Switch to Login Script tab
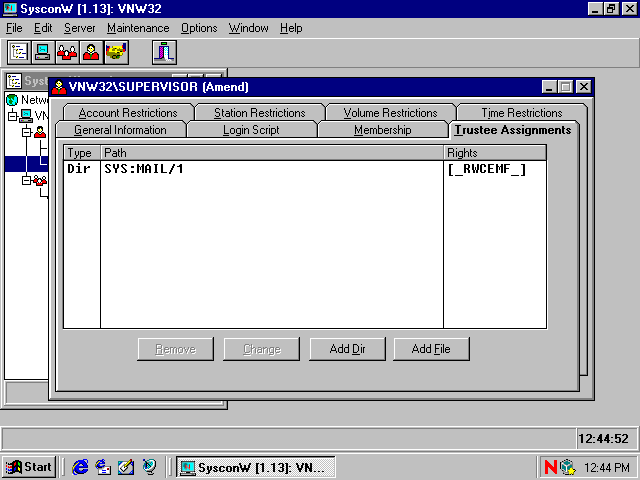 pyautogui.click(x=251, y=130)
